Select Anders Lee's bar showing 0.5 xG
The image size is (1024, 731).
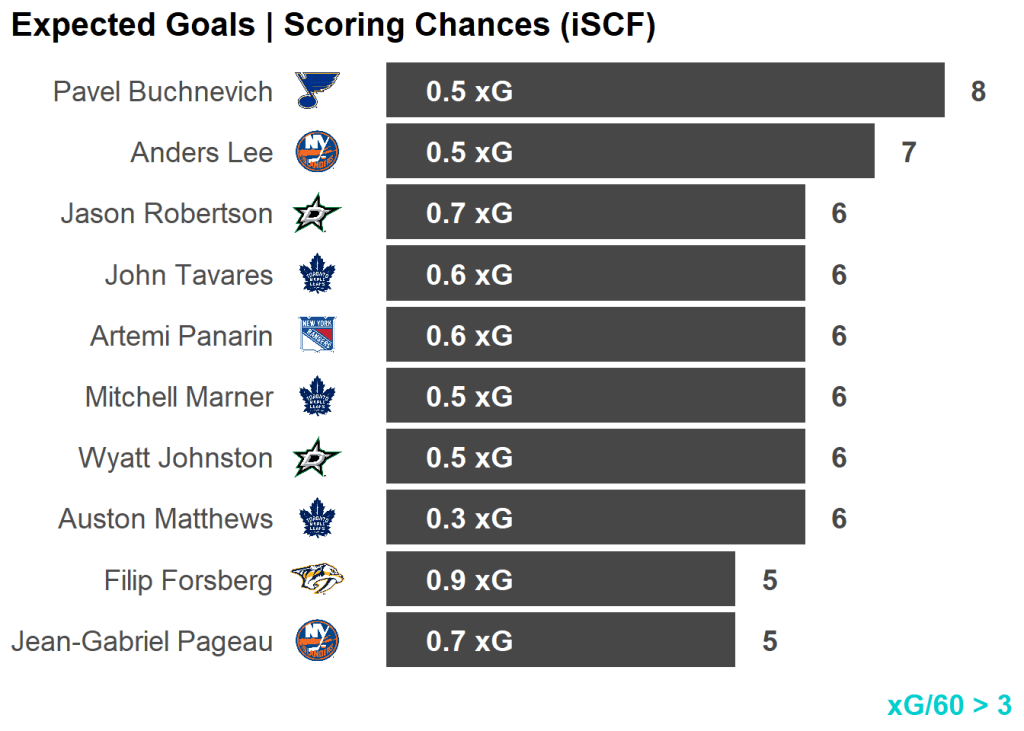630,152
